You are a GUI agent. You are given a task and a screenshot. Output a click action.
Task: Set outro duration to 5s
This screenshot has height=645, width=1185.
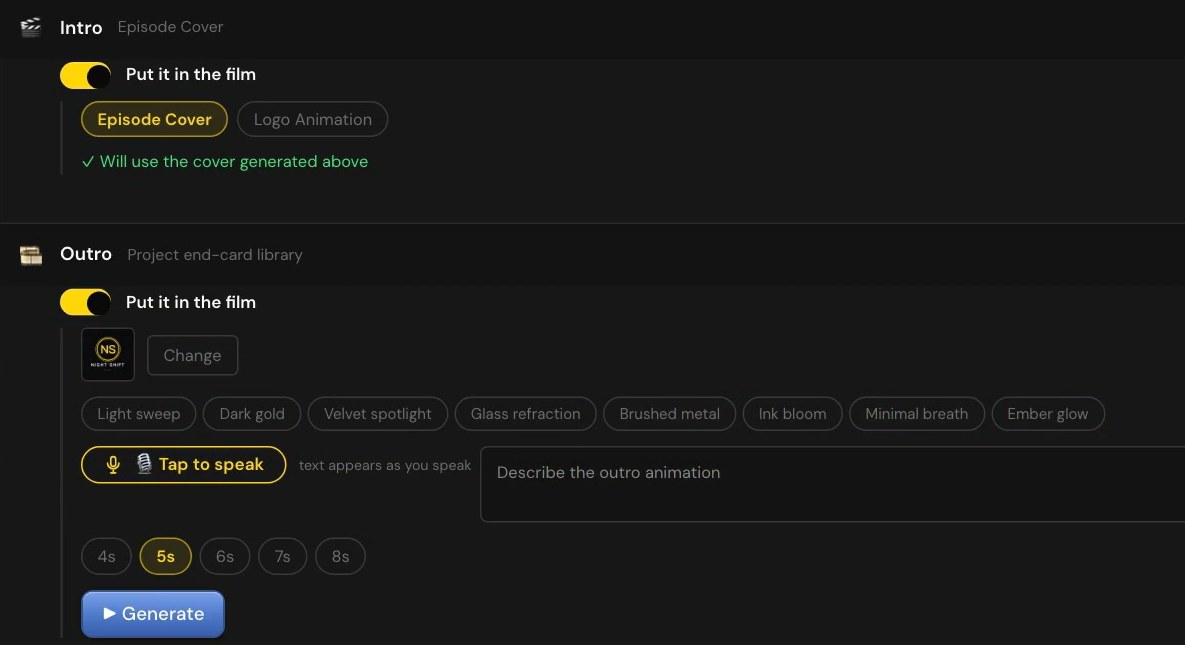click(166, 557)
